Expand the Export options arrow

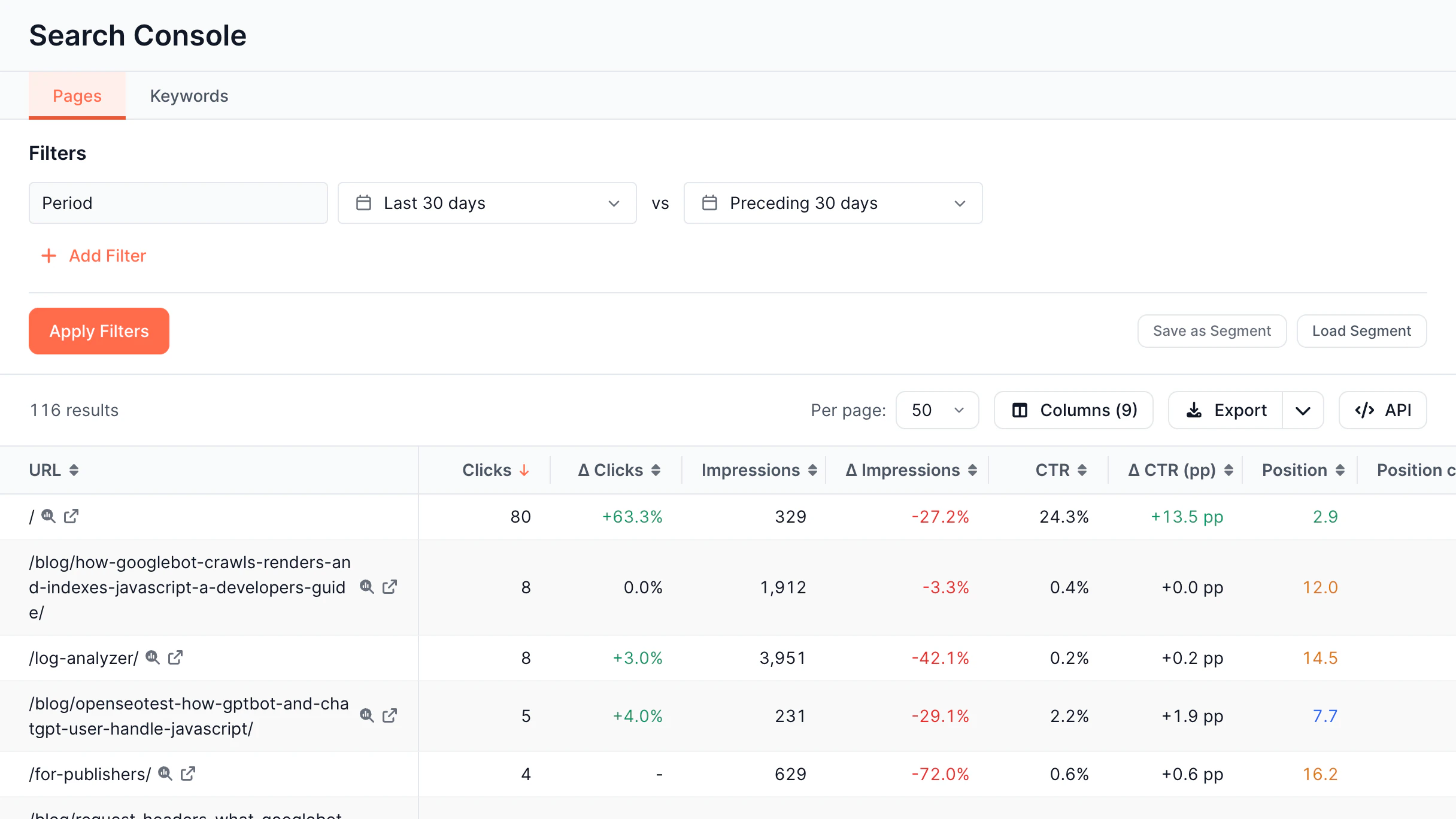pos(1303,410)
